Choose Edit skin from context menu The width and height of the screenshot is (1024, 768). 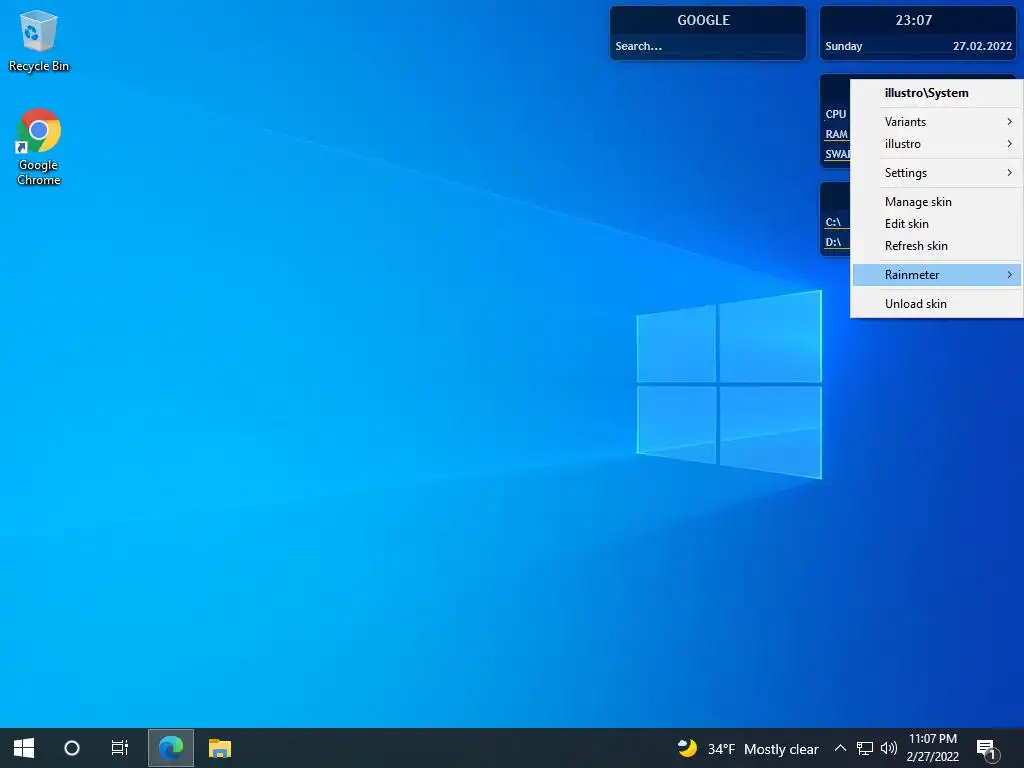click(936, 224)
